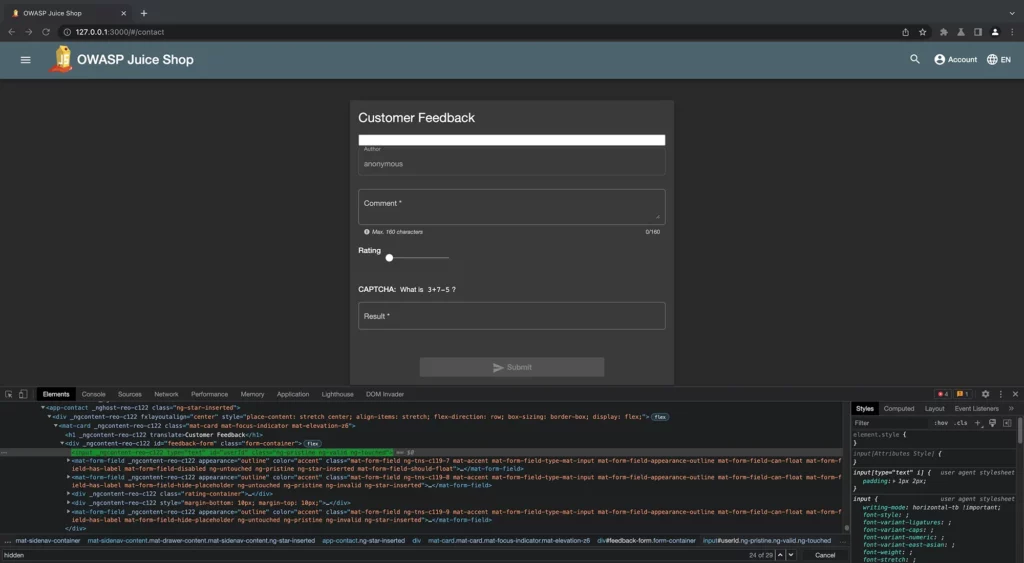Image resolution: width=1024 pixels, height=563 pixels.
Task: Click the Rating slider thumb
Action: point(389,257)
